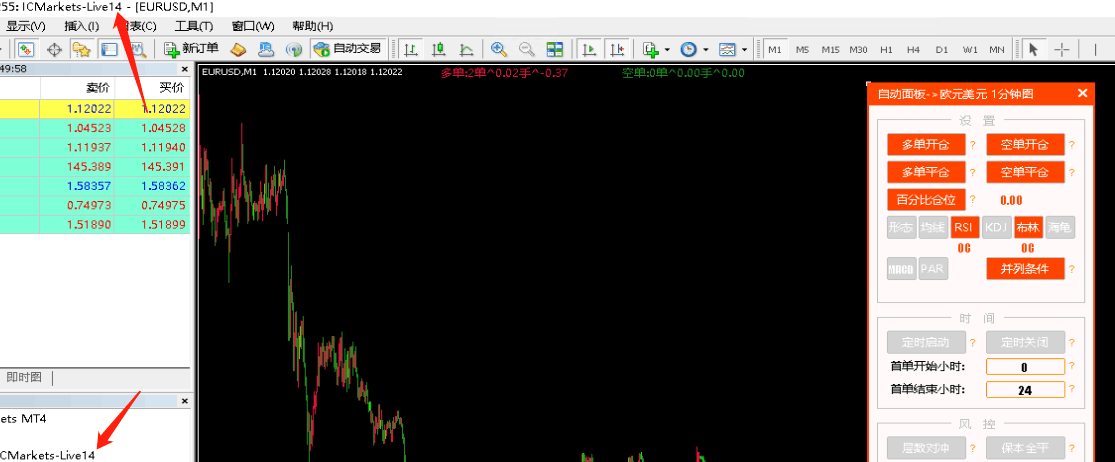Screen dimensions: 1115x462
Task: Click the 多单开仓 button
Action: point(926,145)
